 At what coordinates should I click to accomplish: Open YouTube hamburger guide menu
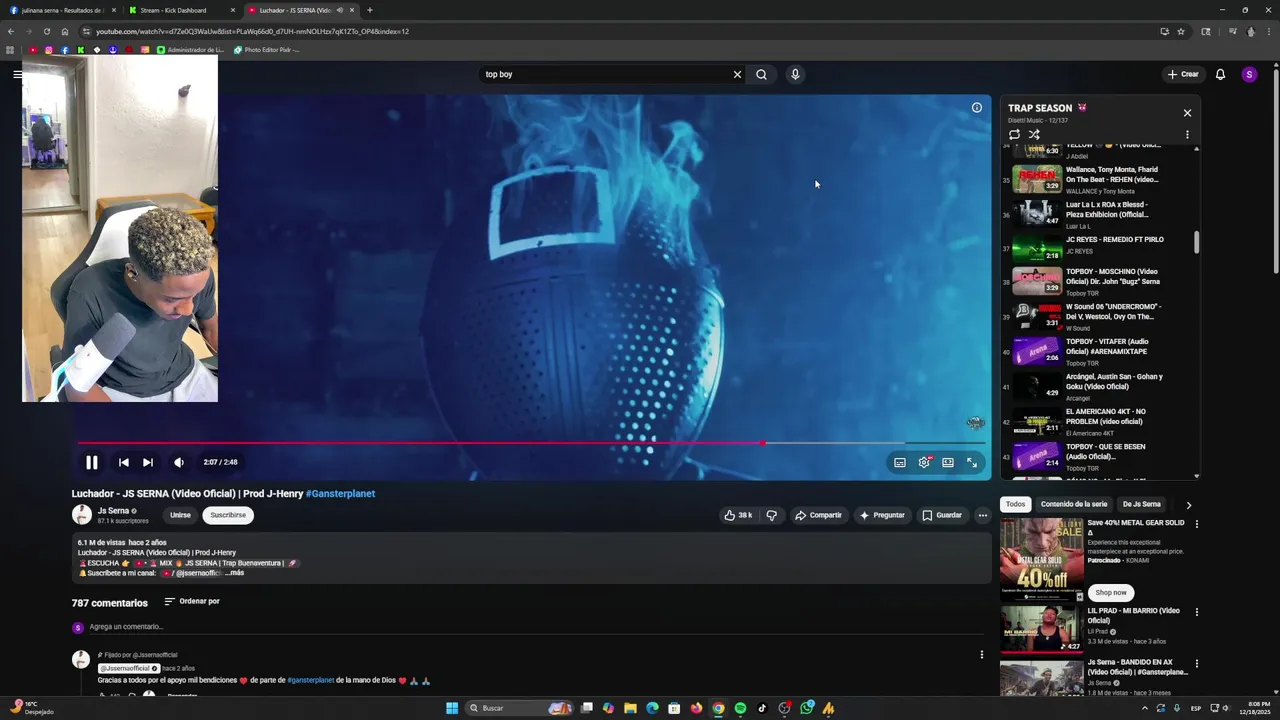coord(17,74)
